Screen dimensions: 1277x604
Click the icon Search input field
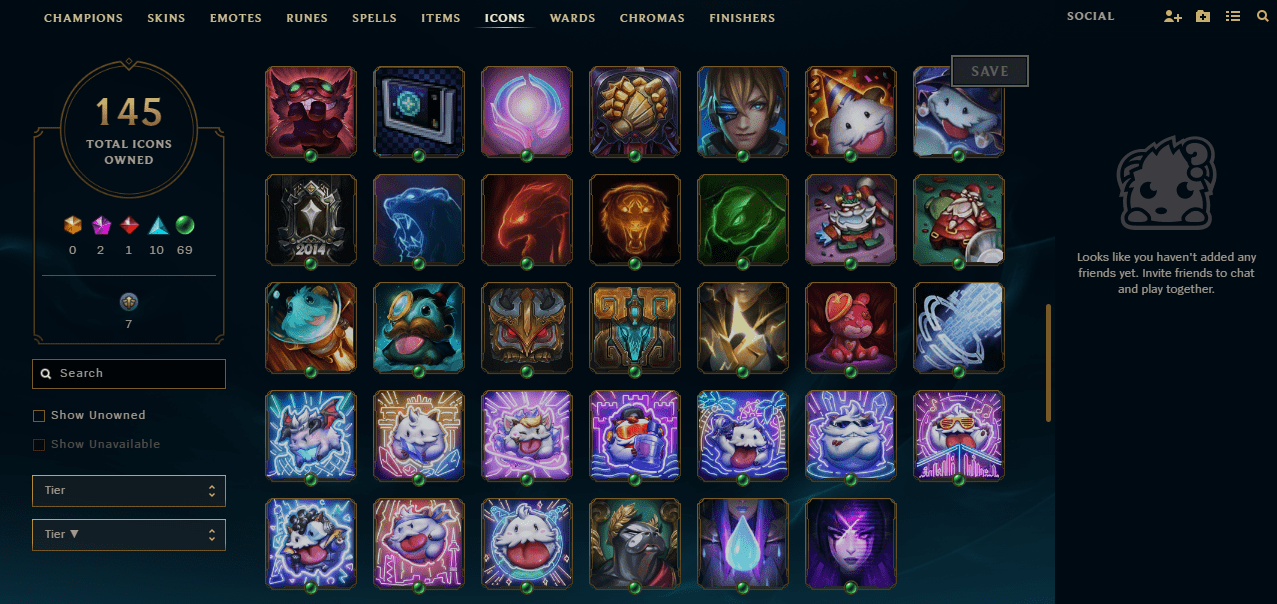(129, 373)
